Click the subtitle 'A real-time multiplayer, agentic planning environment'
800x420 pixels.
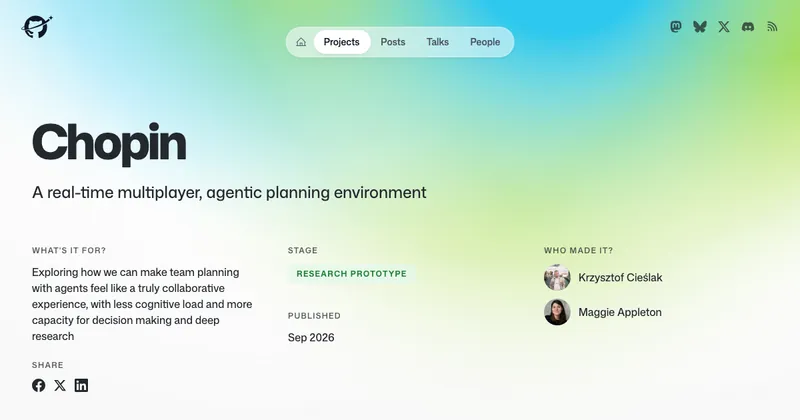tap(229, 192)
